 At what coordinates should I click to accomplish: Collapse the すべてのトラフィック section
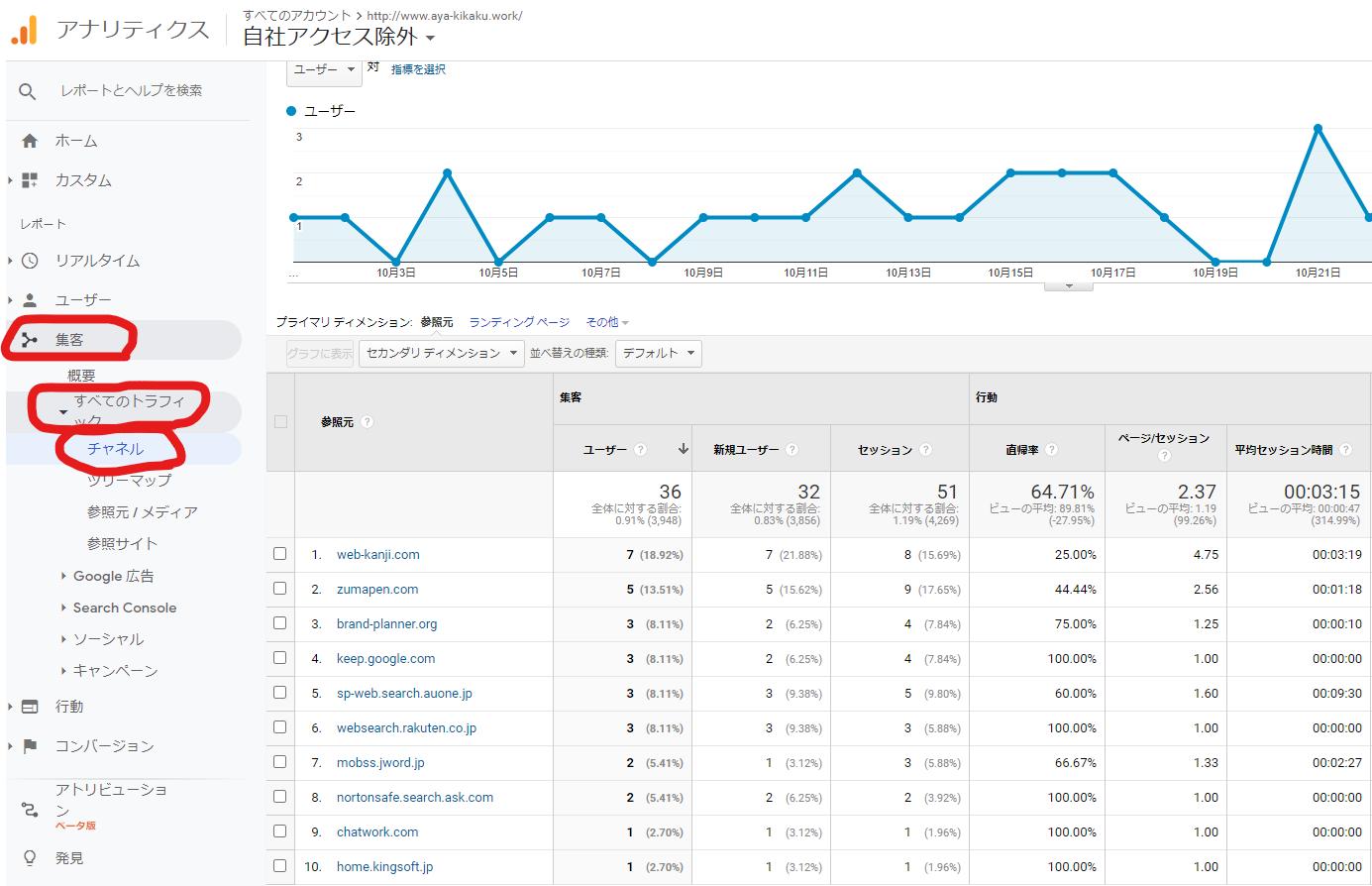(63, 412)
